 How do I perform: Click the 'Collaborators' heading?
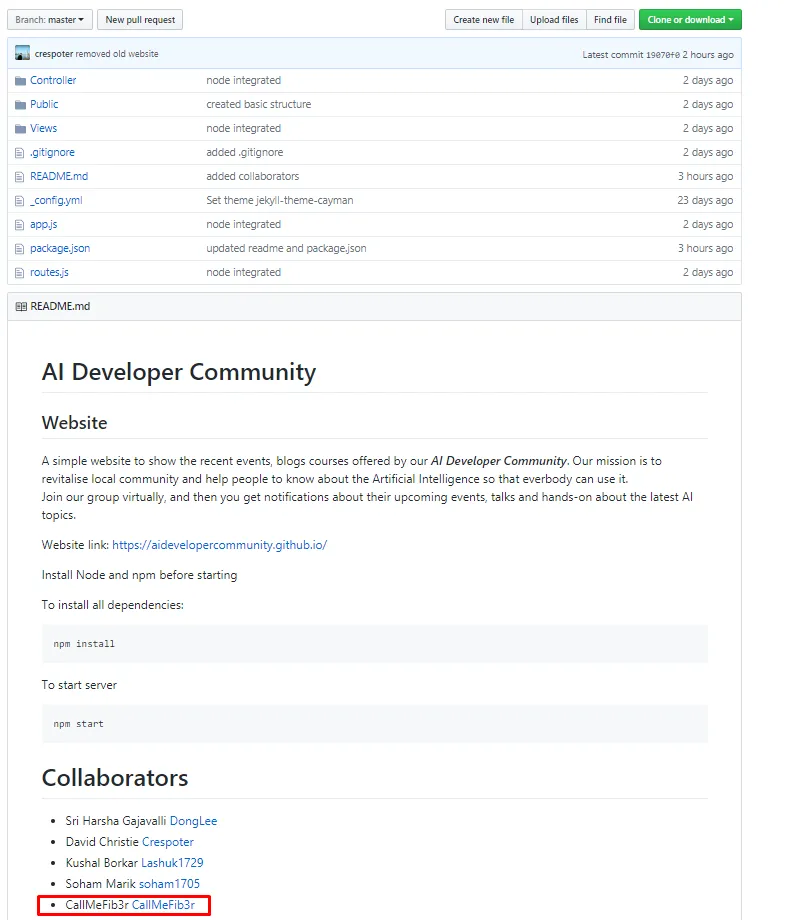[x=115, y=778]
